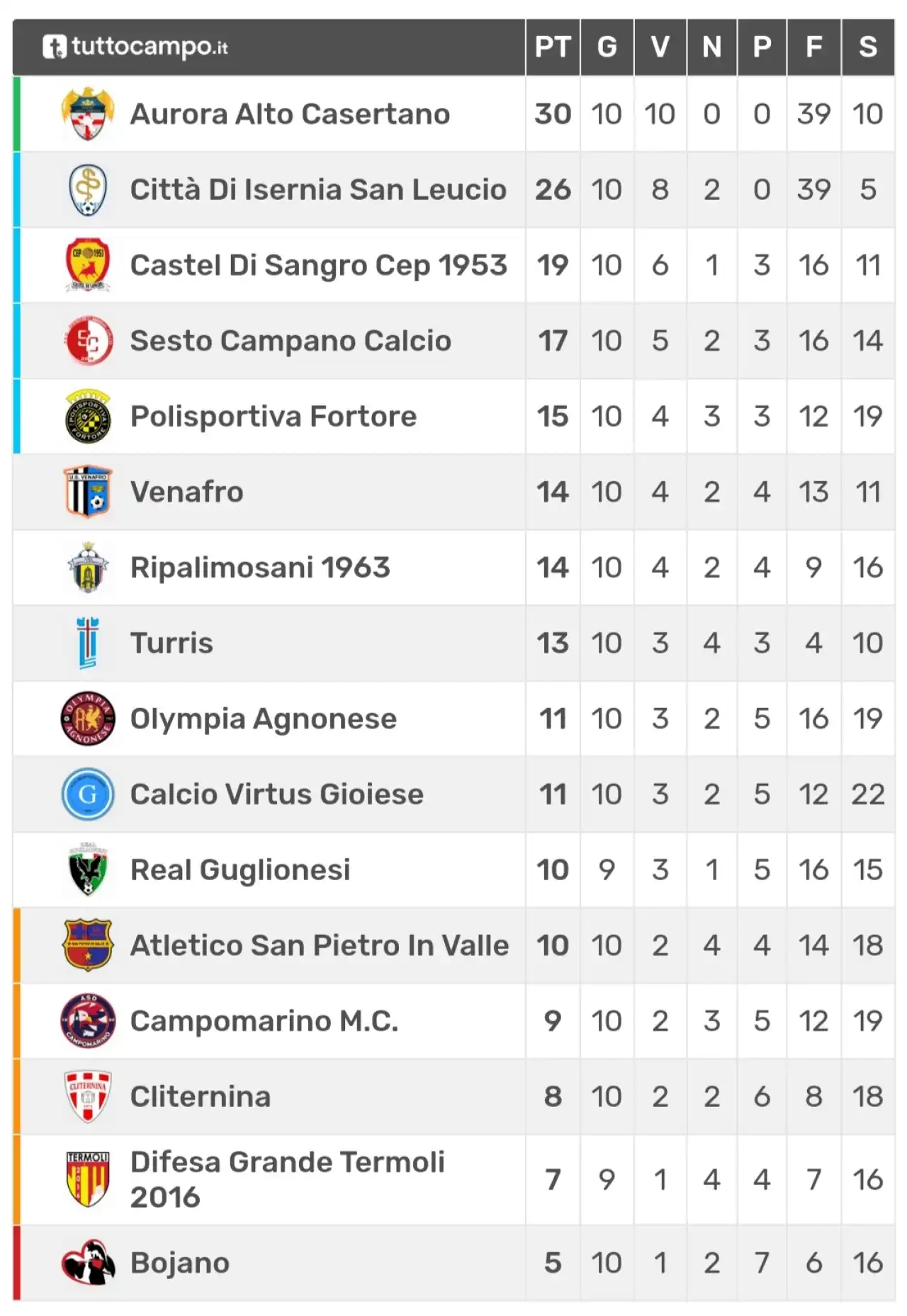Select the F goals-for column header
907x1316 pixels.
[813, 47]
